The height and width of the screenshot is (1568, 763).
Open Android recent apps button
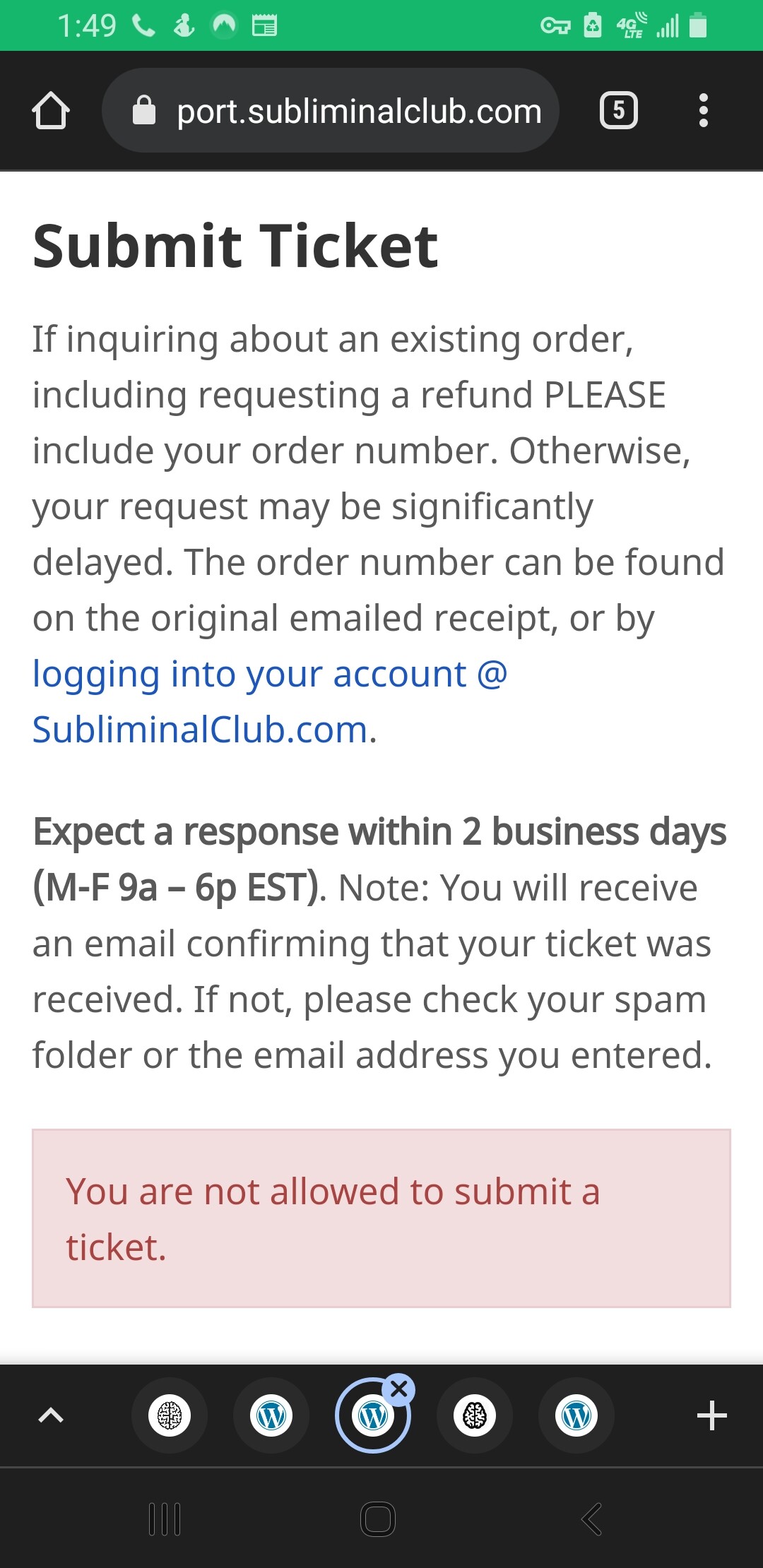click(x=165, y=1519)
